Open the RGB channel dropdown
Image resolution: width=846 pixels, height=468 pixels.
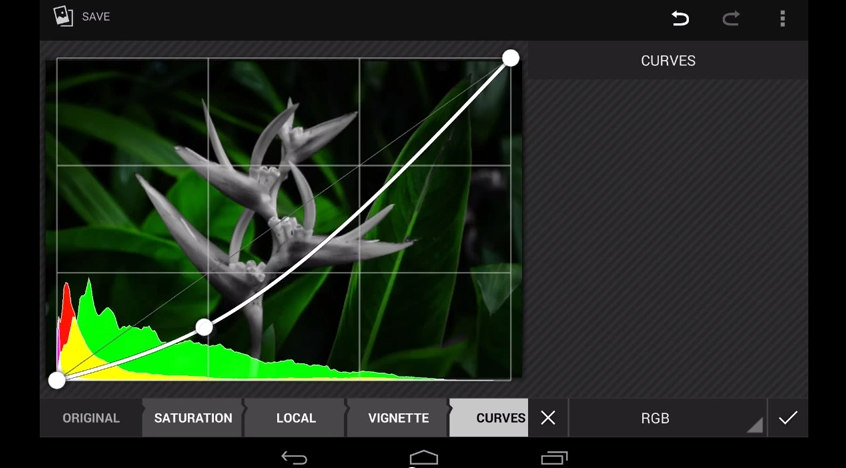(656, 418)
